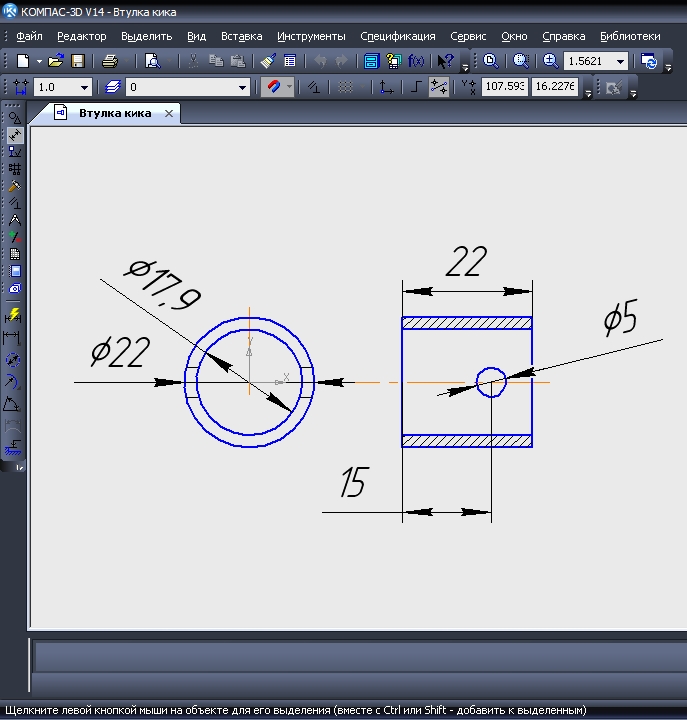Open the Parametrization tools panel
The height and width of the screenshot is (720, 687).
pyautogui.click(x=15, y=203)
